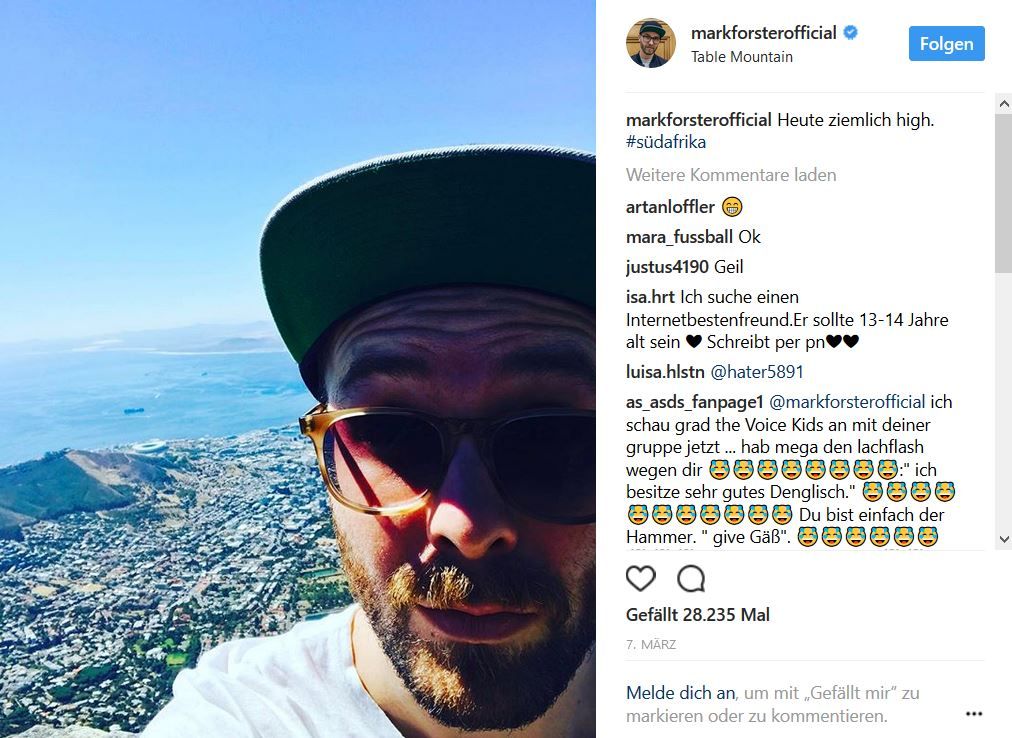Open the @hater5891 mention
The width and height of the screenshot is (1012, 738).
pos(756,372)
